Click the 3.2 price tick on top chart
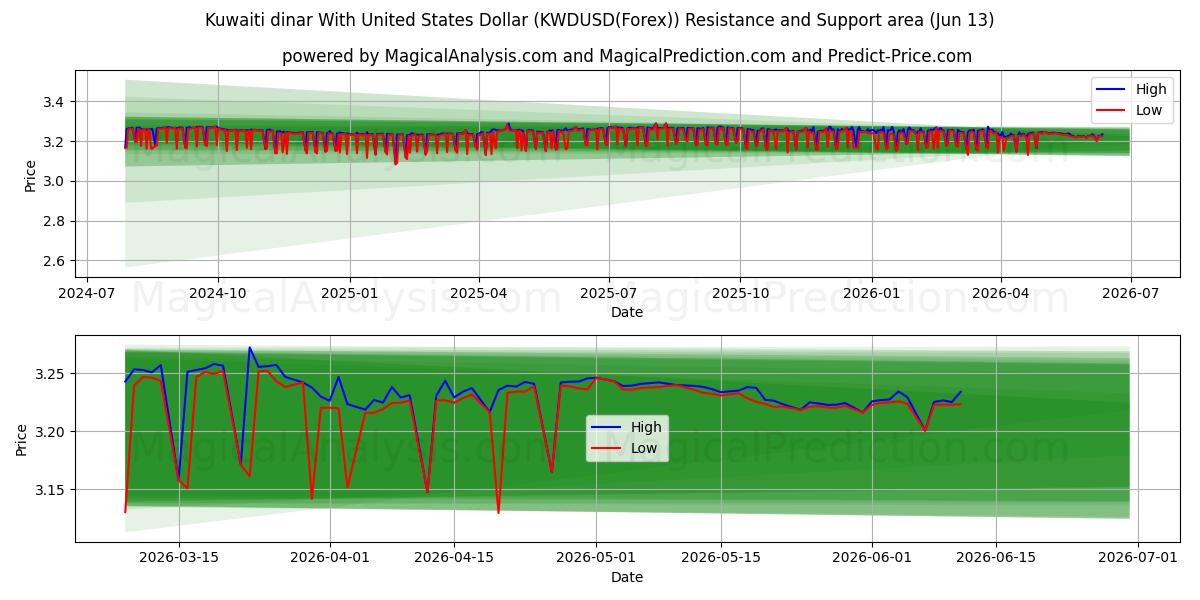This screenshot has width=1200, height=600. pos(56,142)
